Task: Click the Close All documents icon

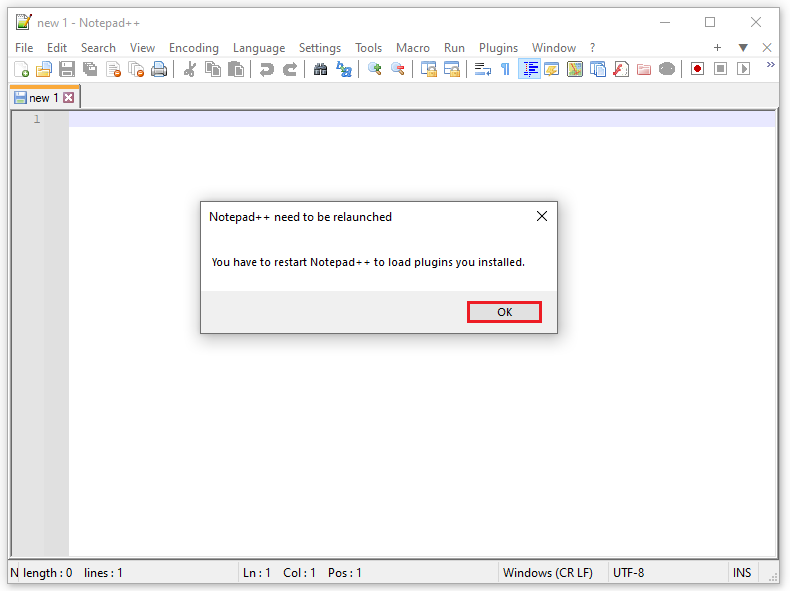Action: pyautogui.click(x=136, y=69)
